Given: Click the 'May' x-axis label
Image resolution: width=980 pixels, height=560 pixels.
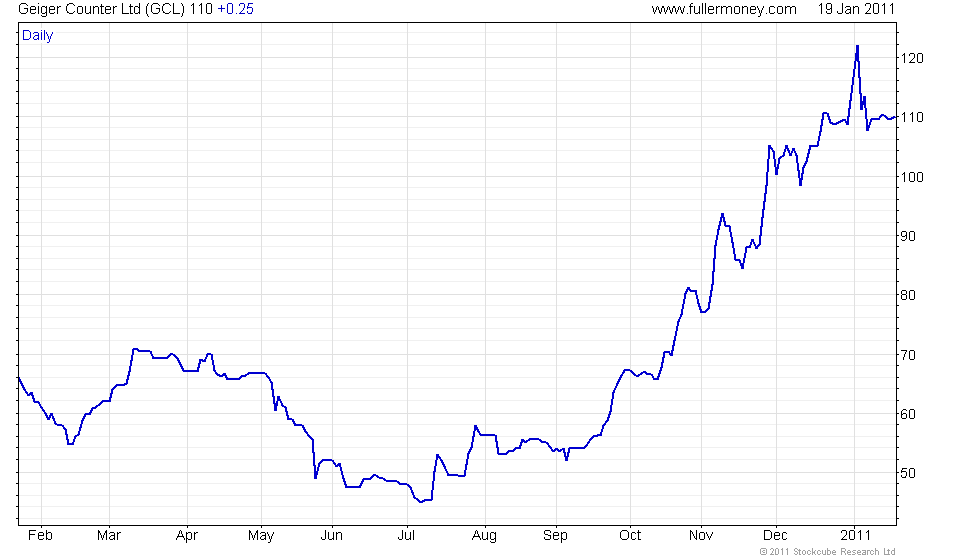Looking at the screenshot, I should [x=261, y=536].
